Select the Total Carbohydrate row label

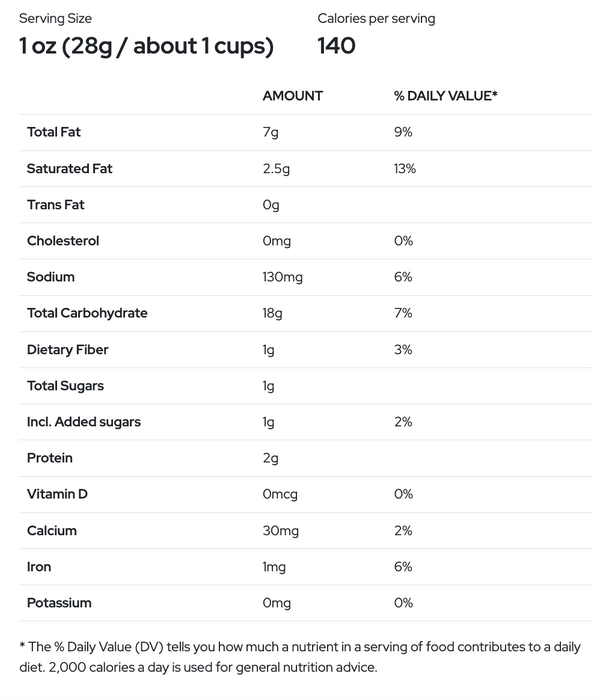pyautogui.click(x=87, y=313)
